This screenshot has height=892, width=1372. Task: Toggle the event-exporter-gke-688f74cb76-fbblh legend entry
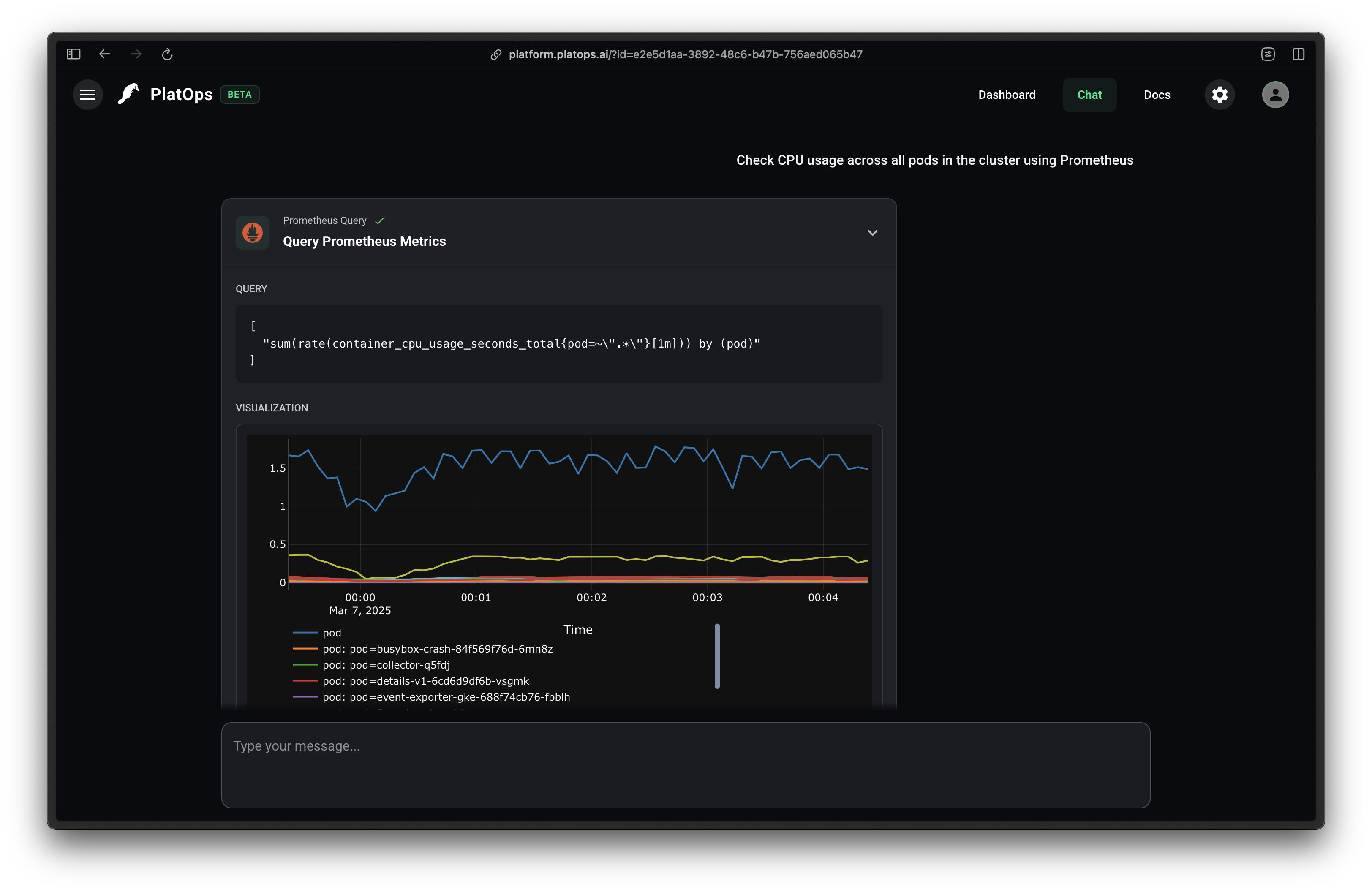click(431, 697)
